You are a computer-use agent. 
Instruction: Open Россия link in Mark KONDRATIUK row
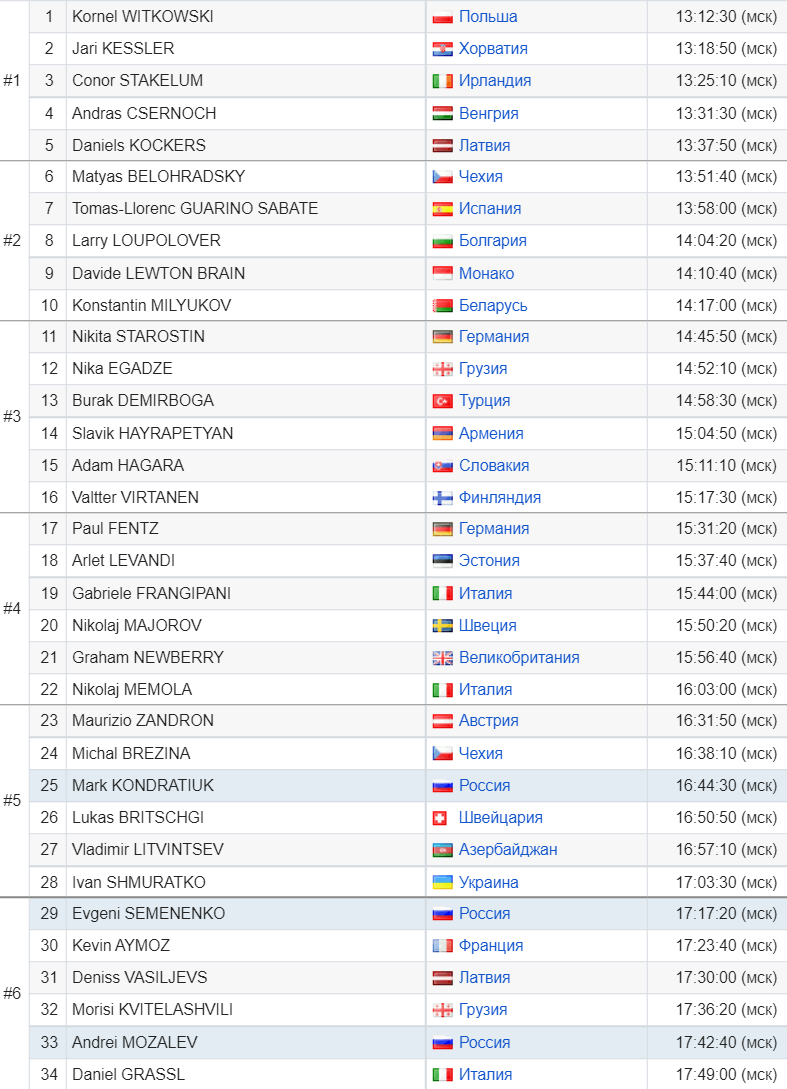coord(484,785)
